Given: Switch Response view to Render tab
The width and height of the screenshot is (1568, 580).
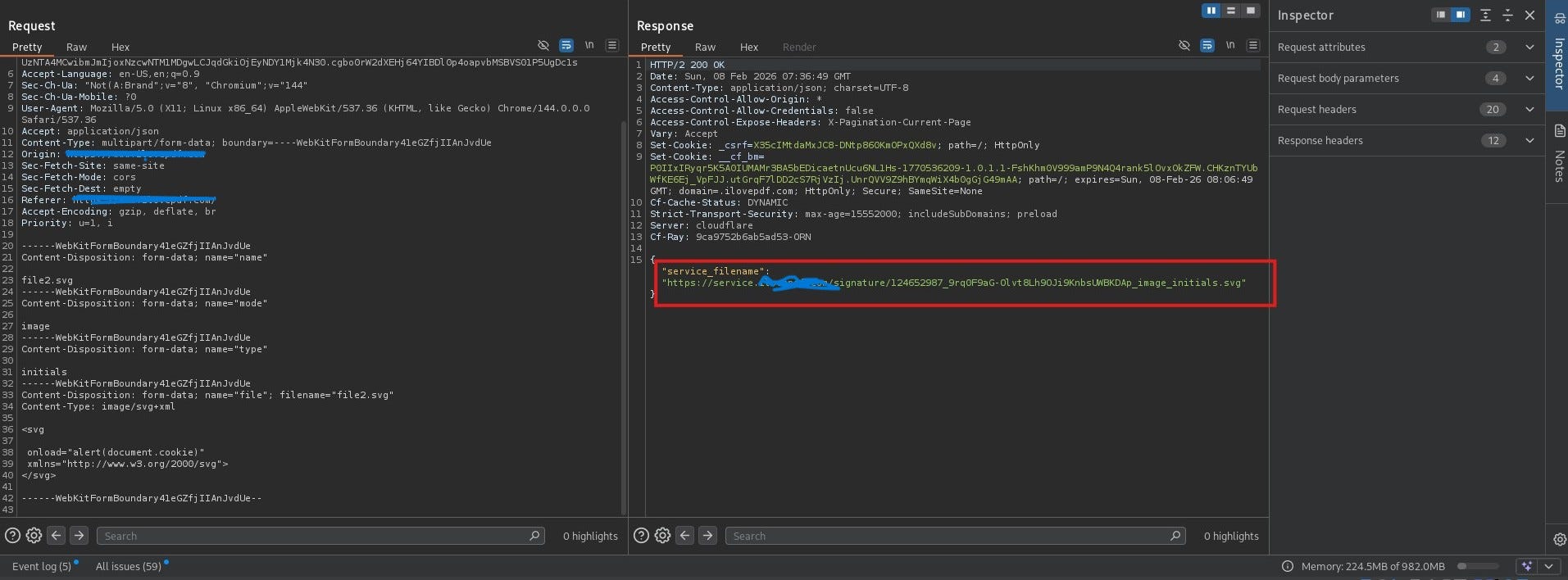Looking at the screenshot, I should point(799,47).
